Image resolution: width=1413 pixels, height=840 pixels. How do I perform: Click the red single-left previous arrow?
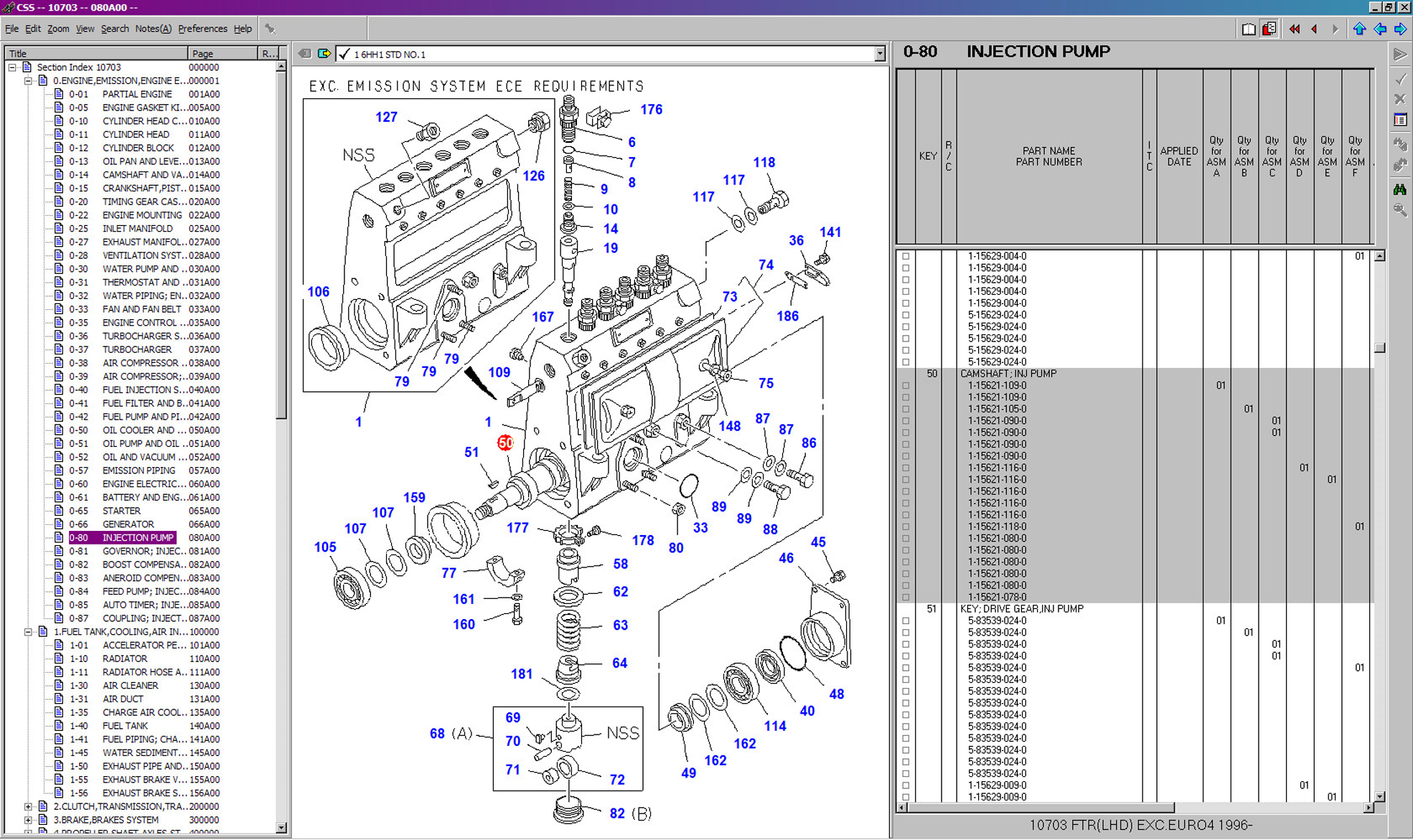click(x=1314, y=29)
